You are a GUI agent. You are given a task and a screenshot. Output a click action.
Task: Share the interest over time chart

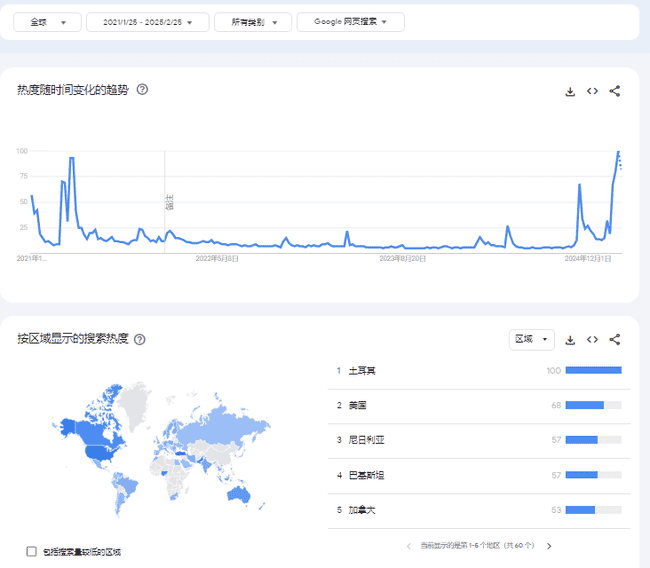615,91
